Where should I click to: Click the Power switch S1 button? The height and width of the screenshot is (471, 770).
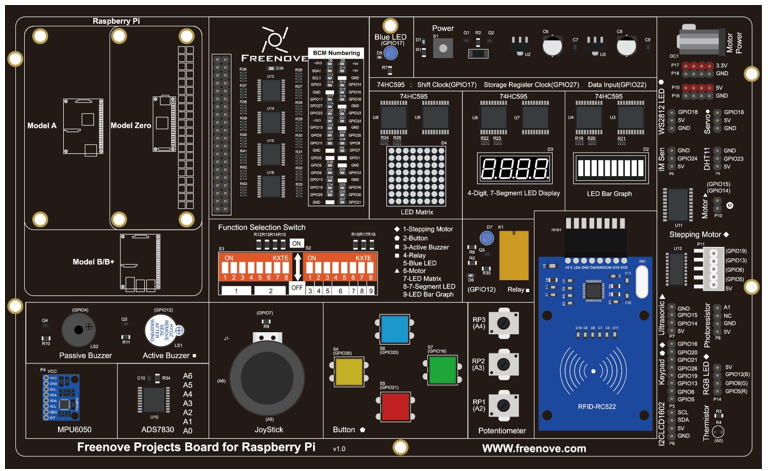coord(443,48)
